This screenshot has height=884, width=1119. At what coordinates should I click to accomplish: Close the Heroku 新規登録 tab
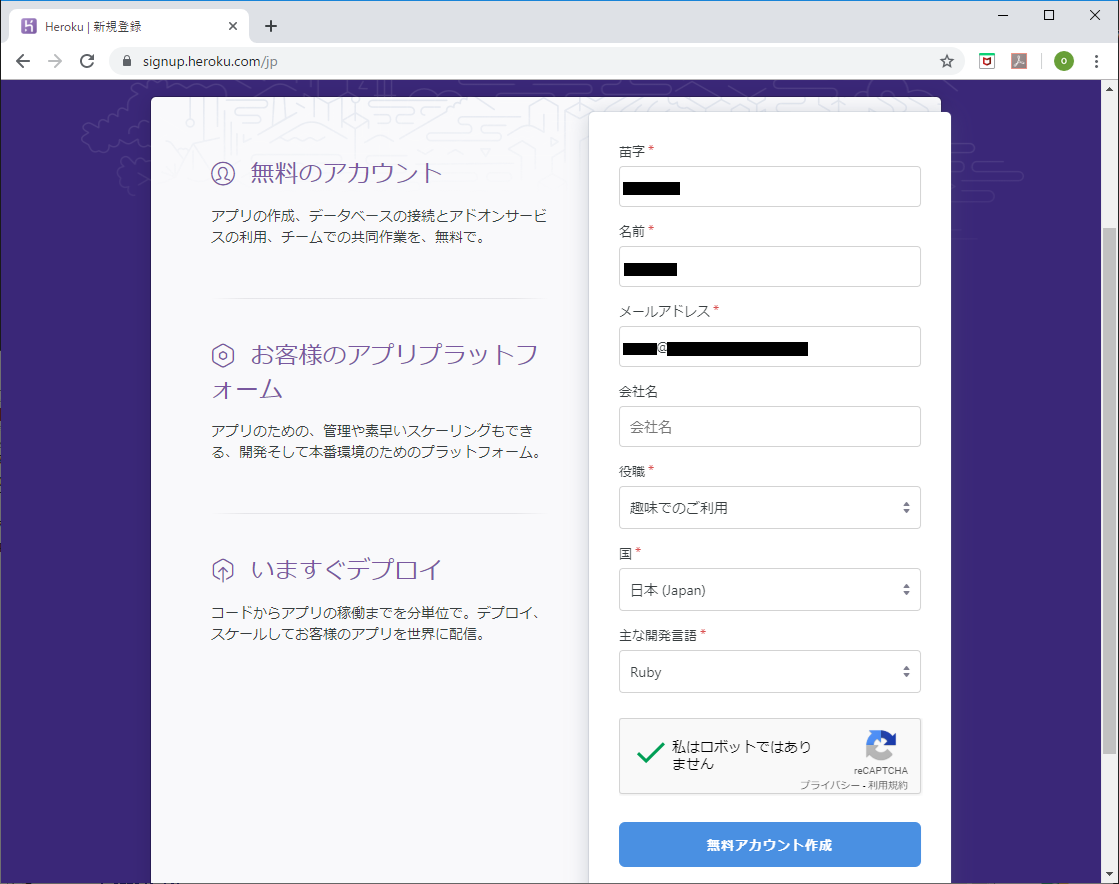[233, 26]
